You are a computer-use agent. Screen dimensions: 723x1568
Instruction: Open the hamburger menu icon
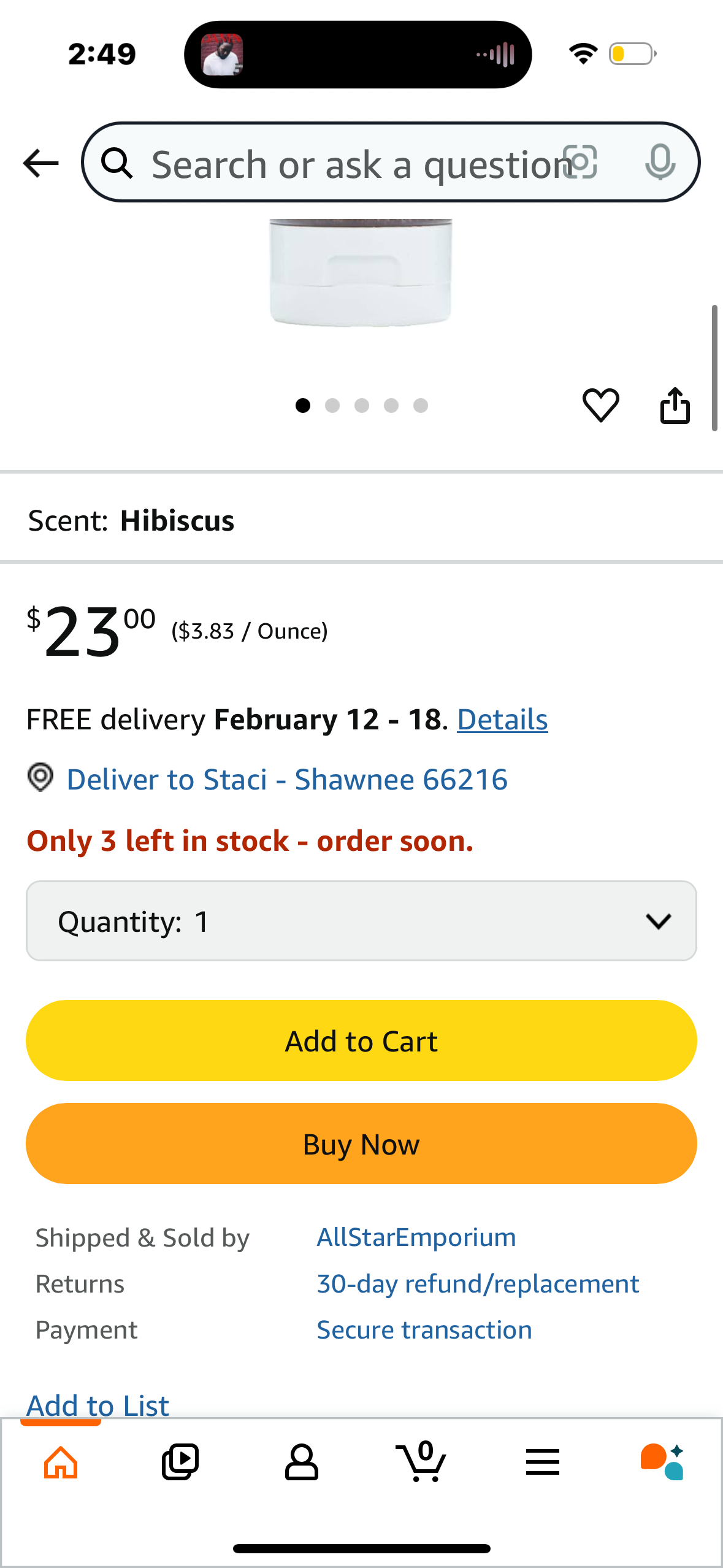point(543,1462)
